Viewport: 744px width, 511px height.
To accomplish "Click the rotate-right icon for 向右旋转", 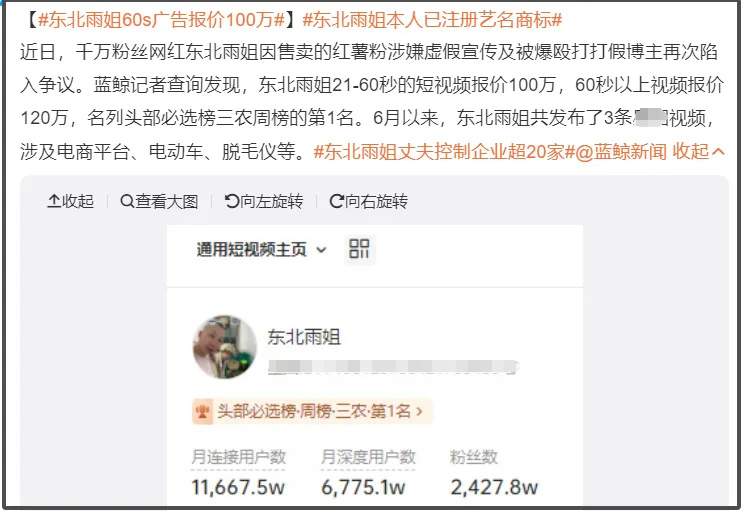I will tap(336, 201).
